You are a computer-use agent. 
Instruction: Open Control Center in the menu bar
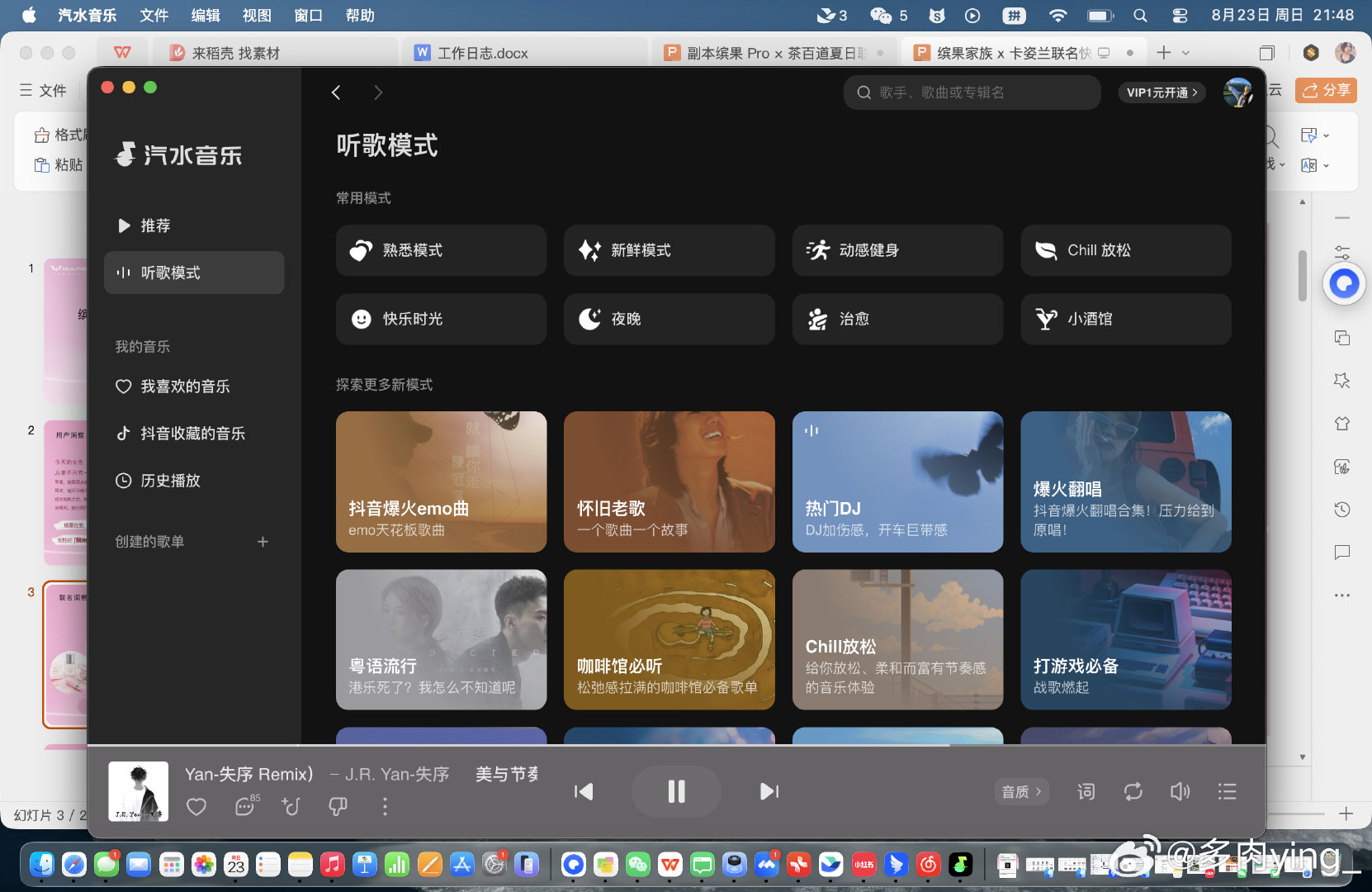click(x=1180, y=15)
